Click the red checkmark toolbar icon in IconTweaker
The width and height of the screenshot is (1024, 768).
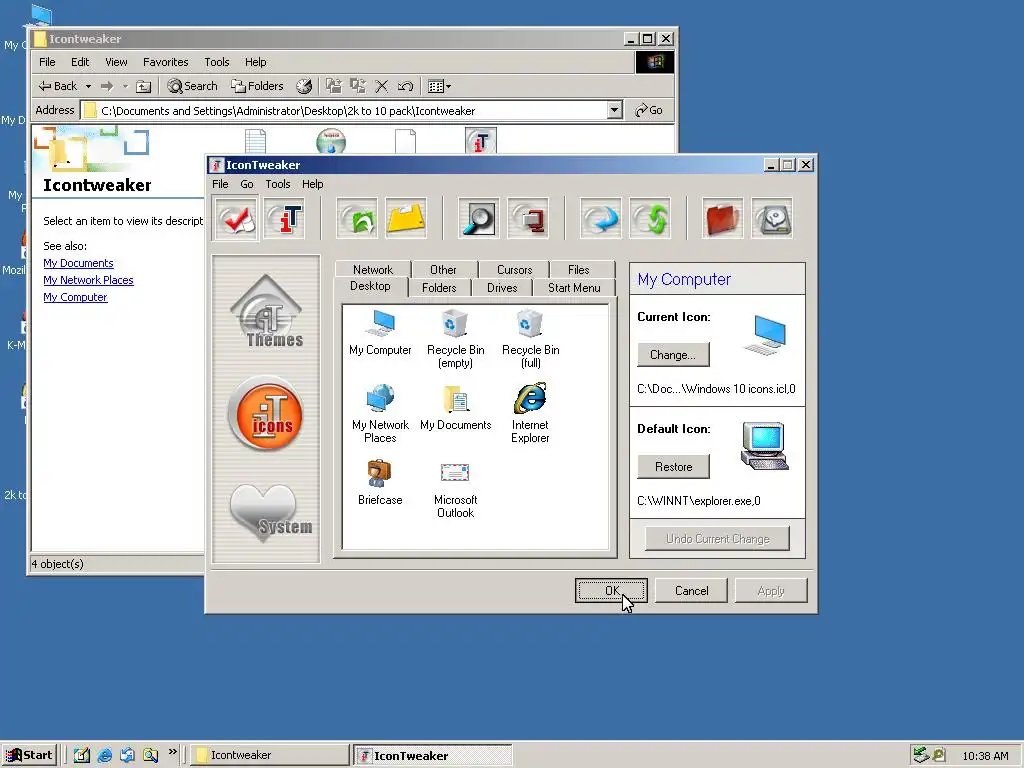(x=236, y=219)
